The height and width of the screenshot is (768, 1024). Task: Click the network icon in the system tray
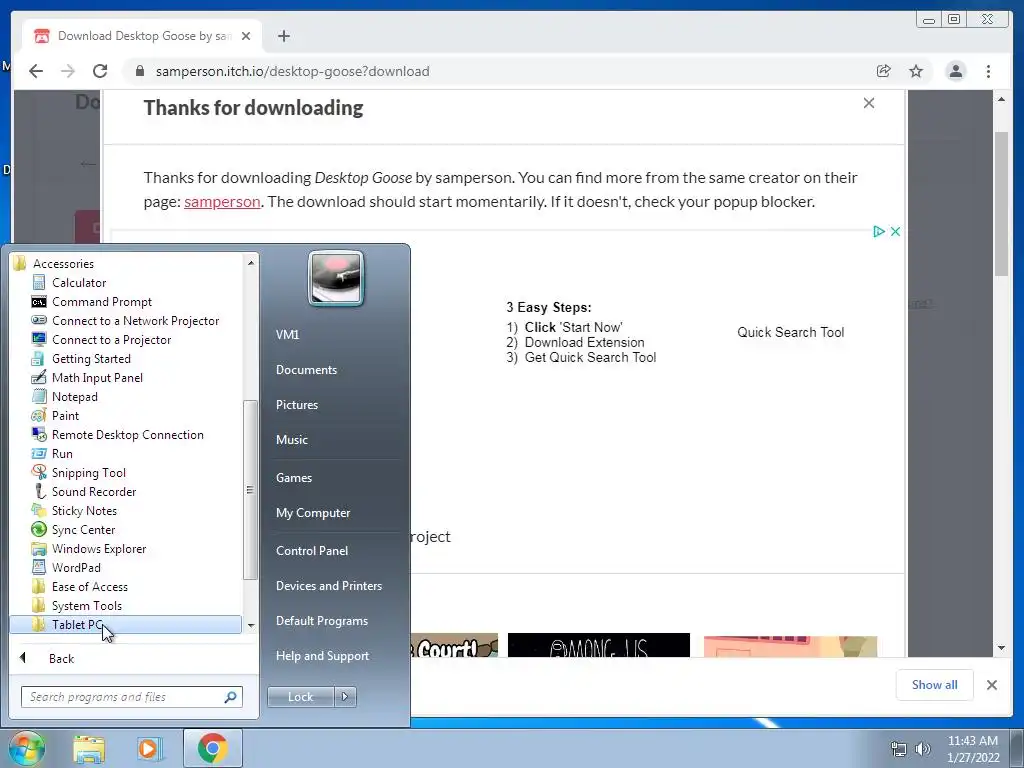899,749
